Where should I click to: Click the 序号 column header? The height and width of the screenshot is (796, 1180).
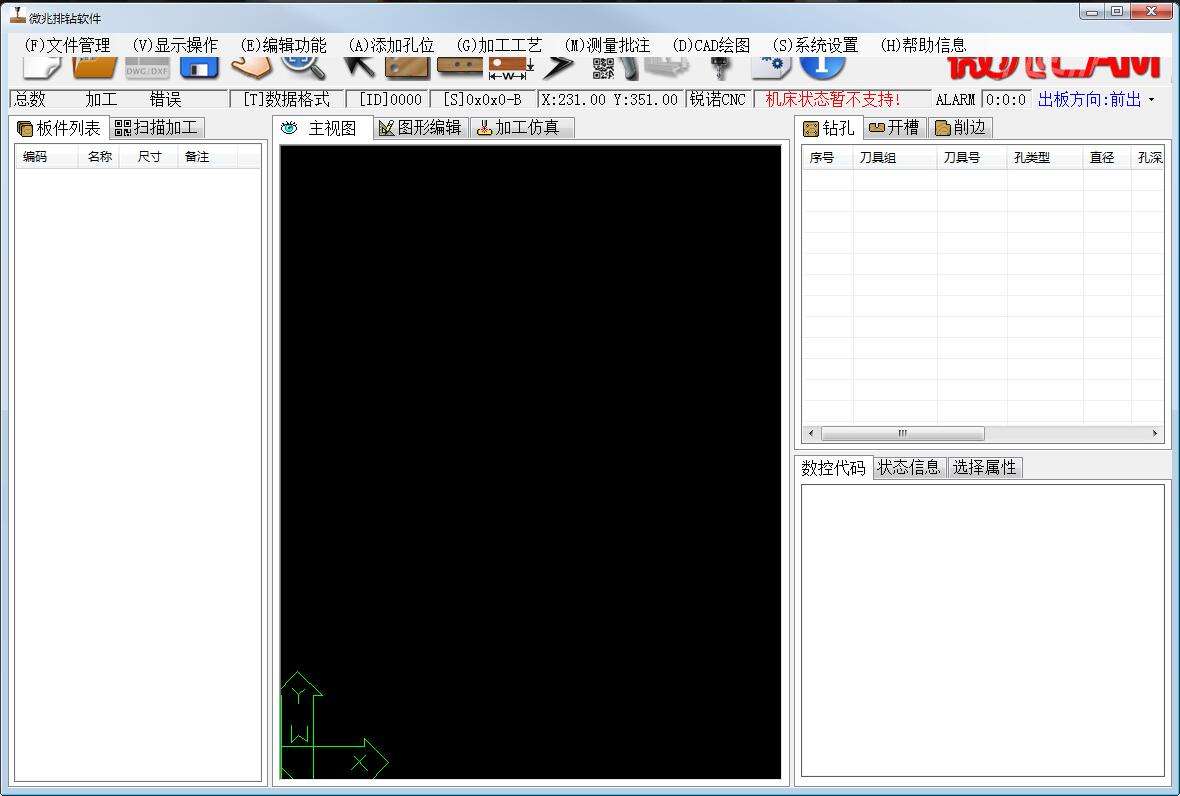pyautogui.click(x=828, y=157)
